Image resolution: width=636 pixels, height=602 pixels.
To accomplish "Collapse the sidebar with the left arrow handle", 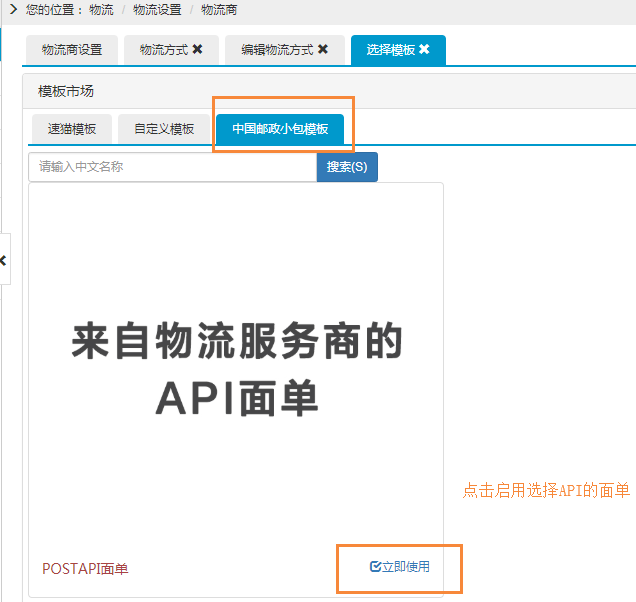I will click(4, 260).
